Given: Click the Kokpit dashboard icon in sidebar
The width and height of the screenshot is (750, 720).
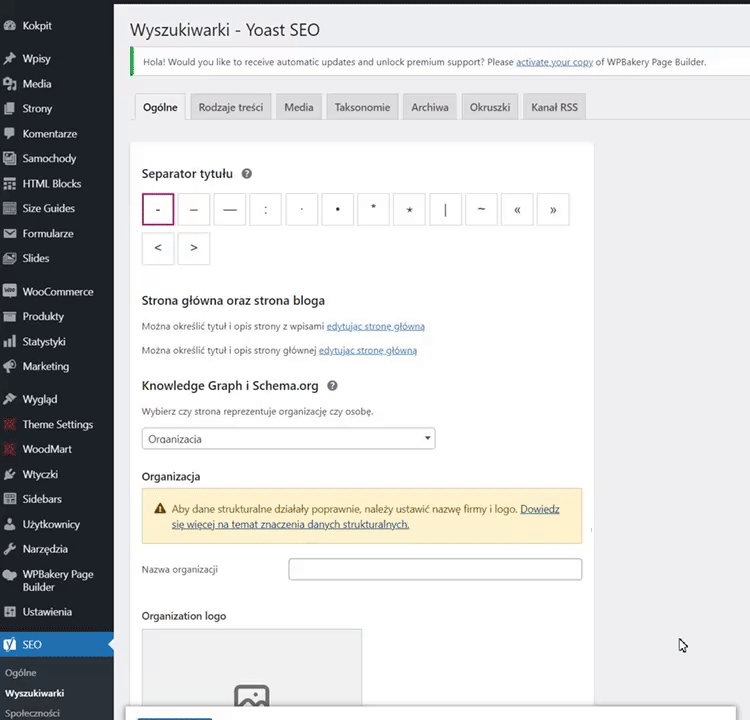Looking at the screenshot, I should pos(10,26).
